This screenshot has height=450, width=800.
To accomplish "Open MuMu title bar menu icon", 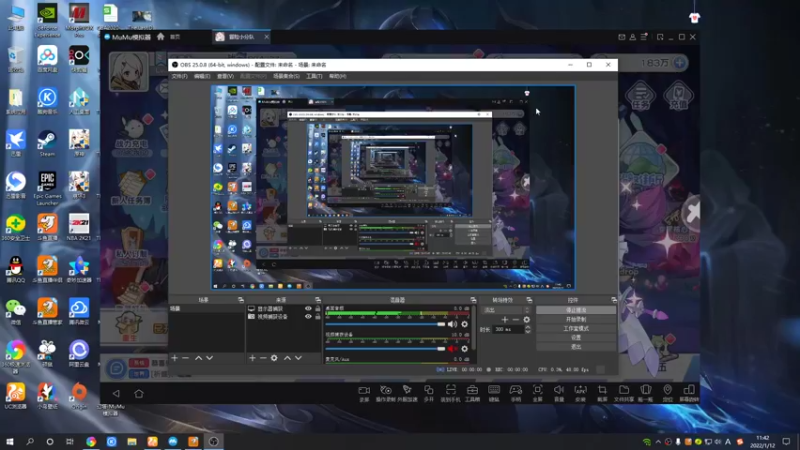I will tap(644, 37).
